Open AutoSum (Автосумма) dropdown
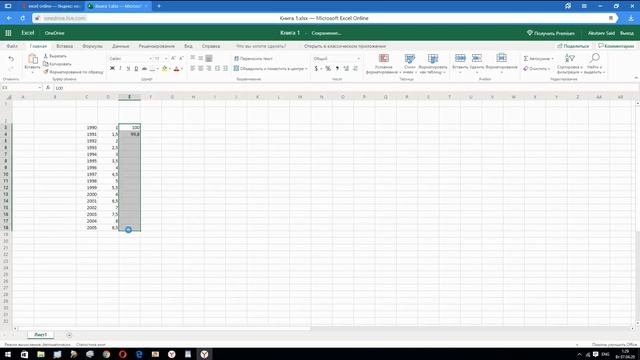Image resolution: width=640 pixels, height=360 pixels. click(x=538, y=58)
